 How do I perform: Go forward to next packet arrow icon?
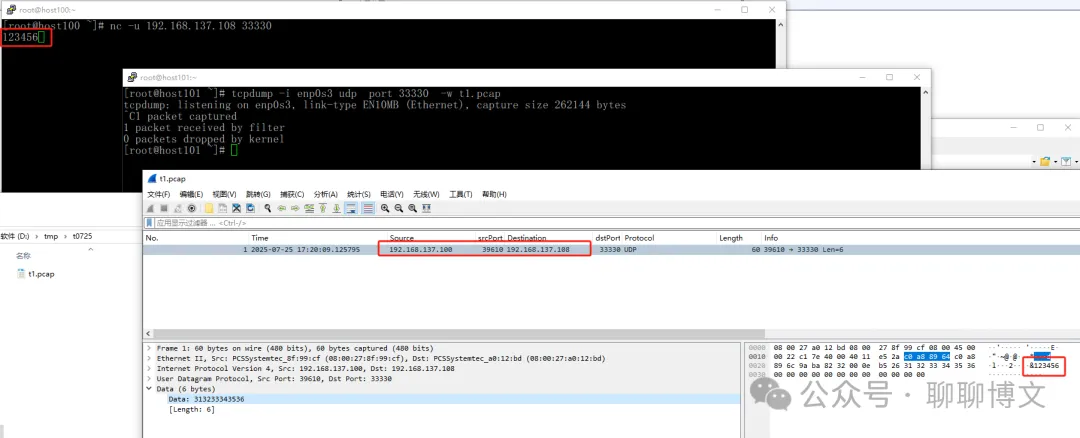coord(295,208)
